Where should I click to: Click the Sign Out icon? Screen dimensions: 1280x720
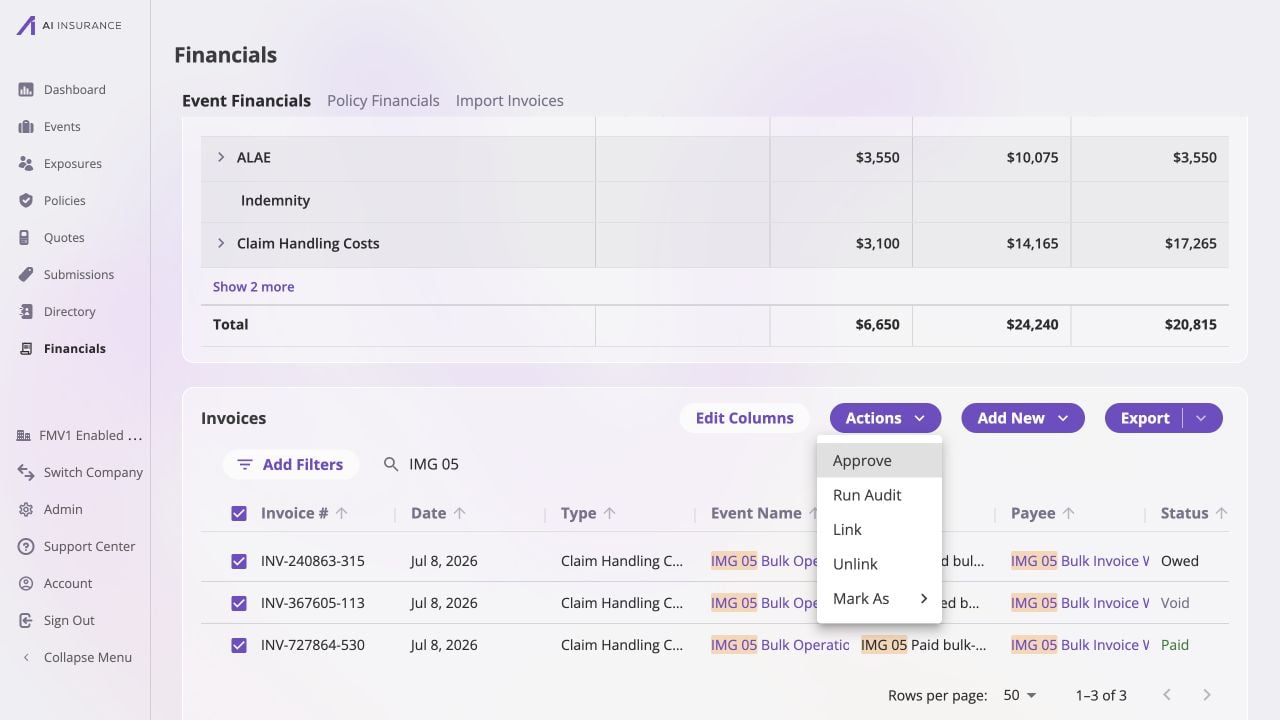click(26, 621)
